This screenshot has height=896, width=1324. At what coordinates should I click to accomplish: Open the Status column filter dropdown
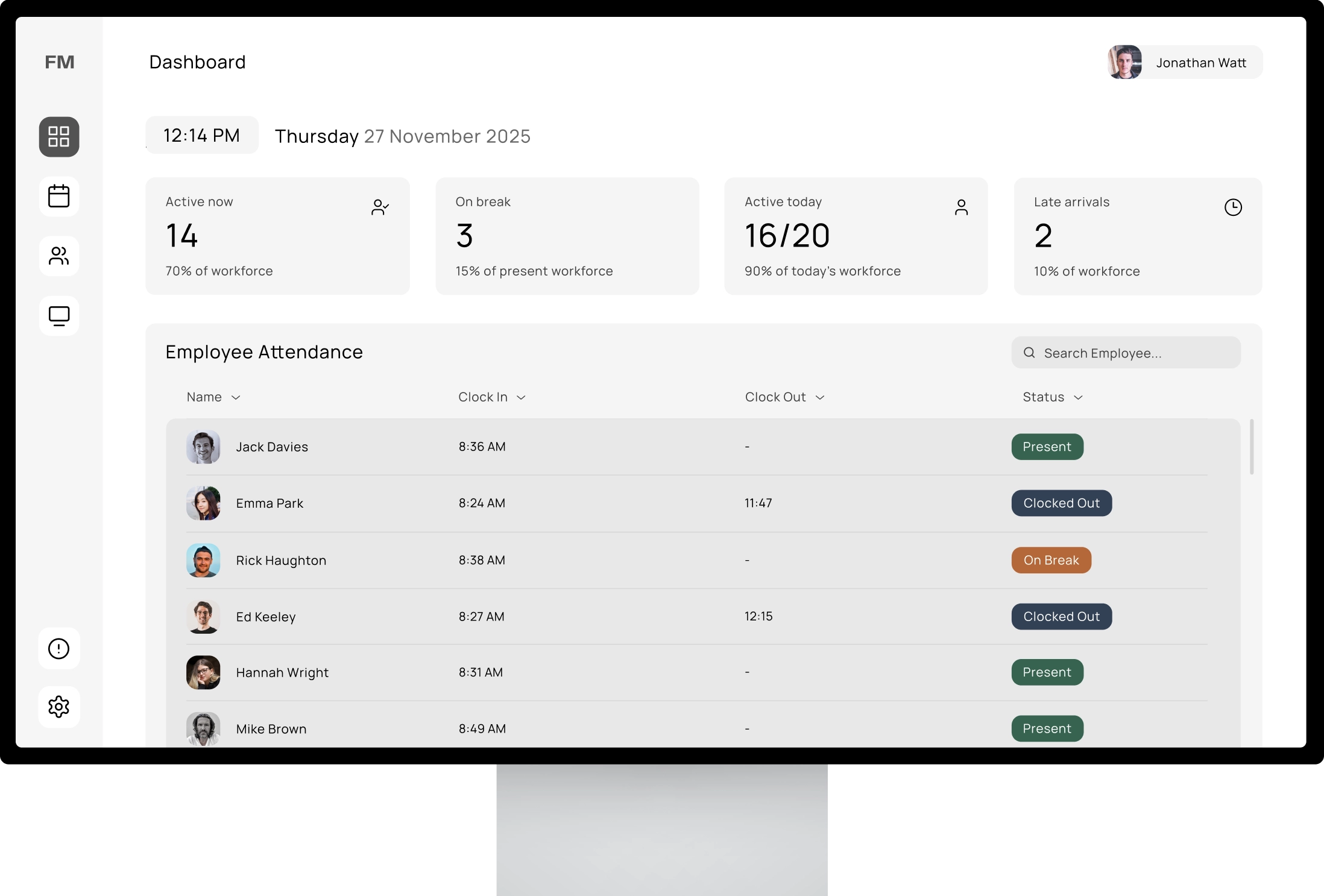[x=1079, y=397]
